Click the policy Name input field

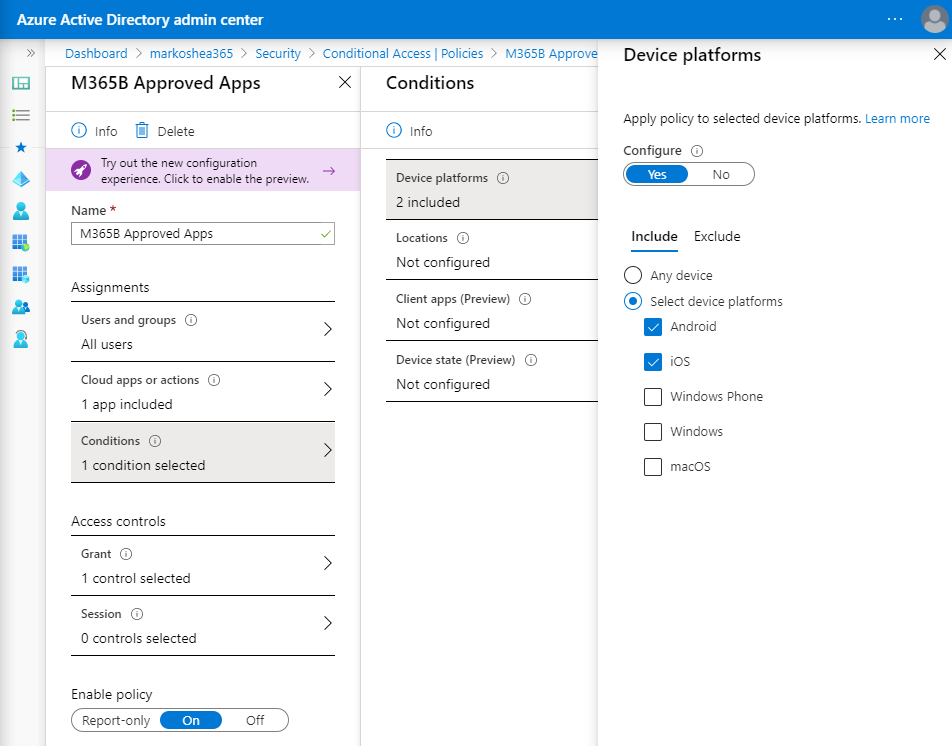coord(203,234)
